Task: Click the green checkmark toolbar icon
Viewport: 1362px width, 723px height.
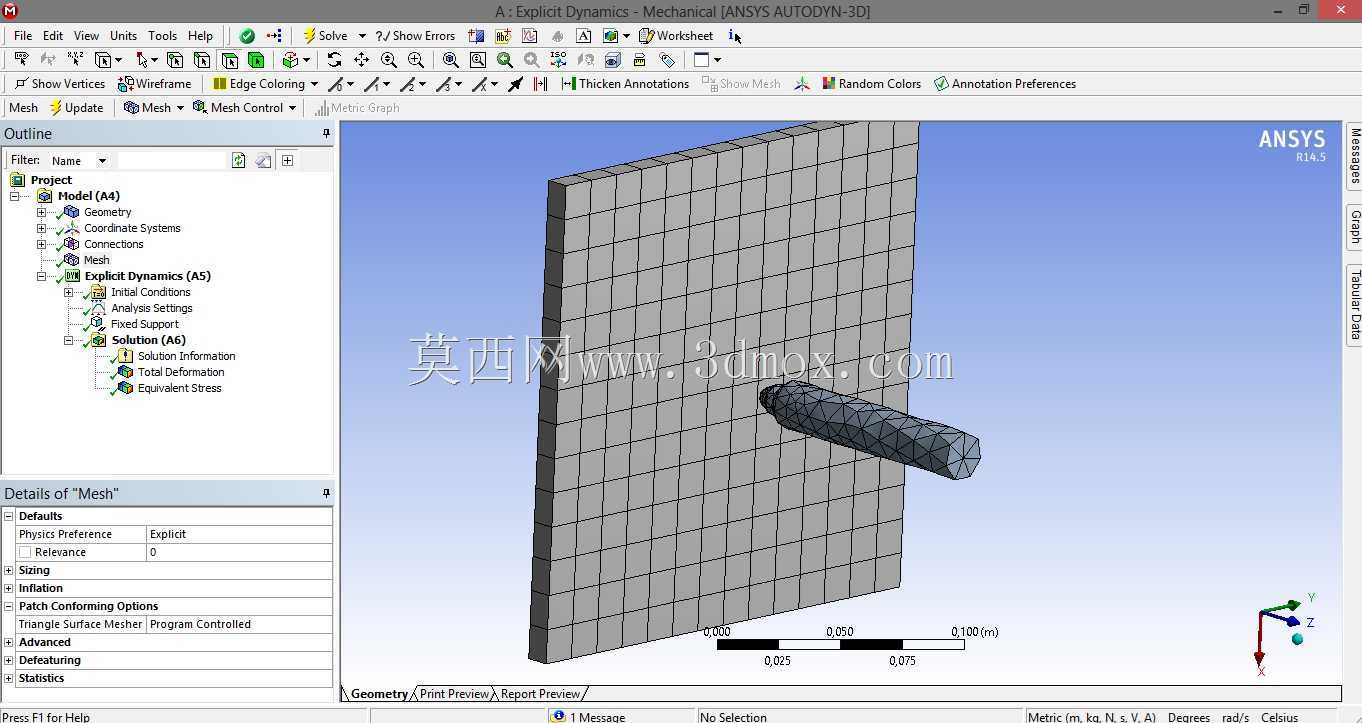Action: pyautogui.click(x=247, y=36)
